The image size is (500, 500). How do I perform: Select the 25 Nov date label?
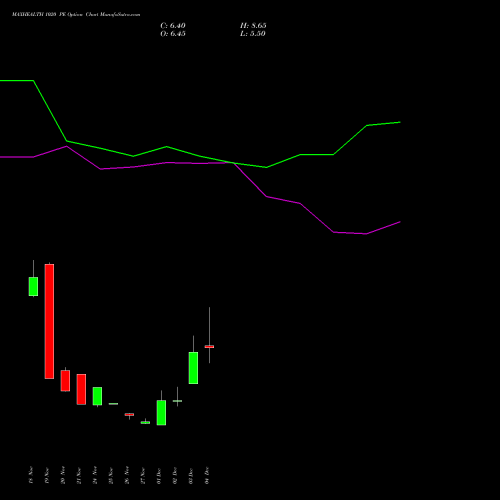pyautogui.click(x=111, y=475)
